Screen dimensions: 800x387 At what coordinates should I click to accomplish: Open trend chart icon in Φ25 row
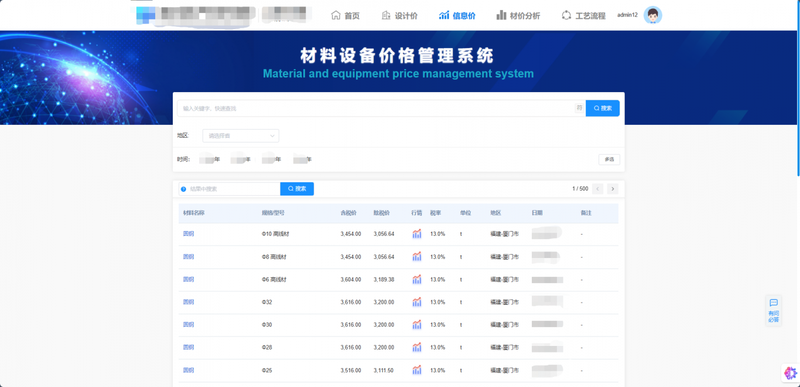pyautogui.click(x=417, y=370)
